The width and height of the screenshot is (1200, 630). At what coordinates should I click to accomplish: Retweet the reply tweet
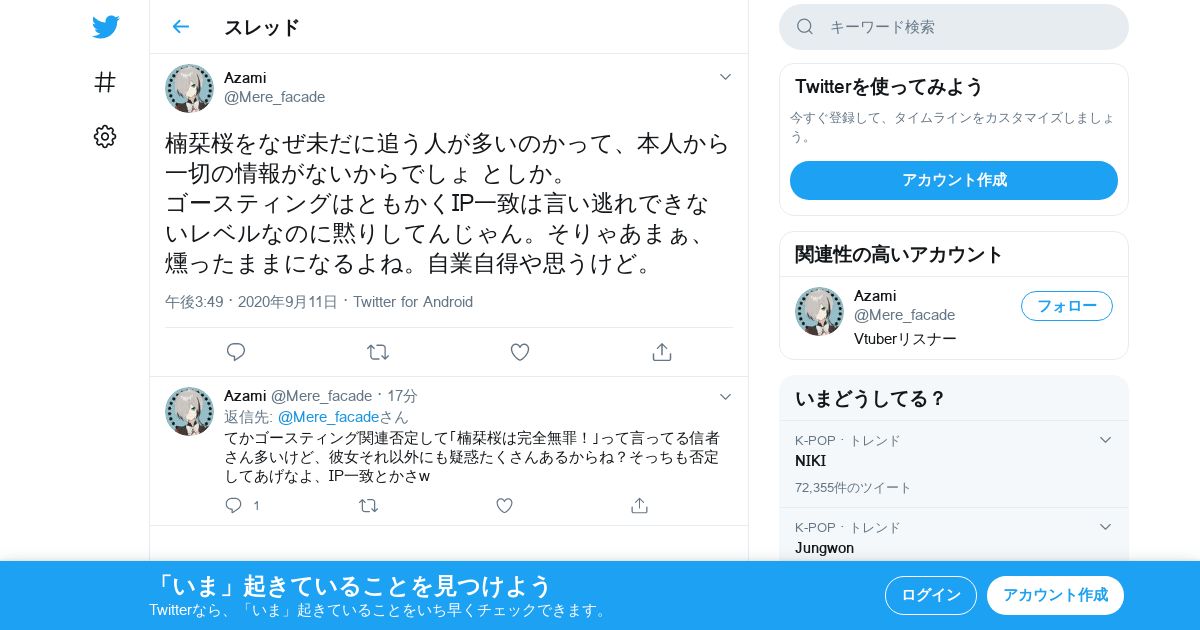[x=369, y=505]
